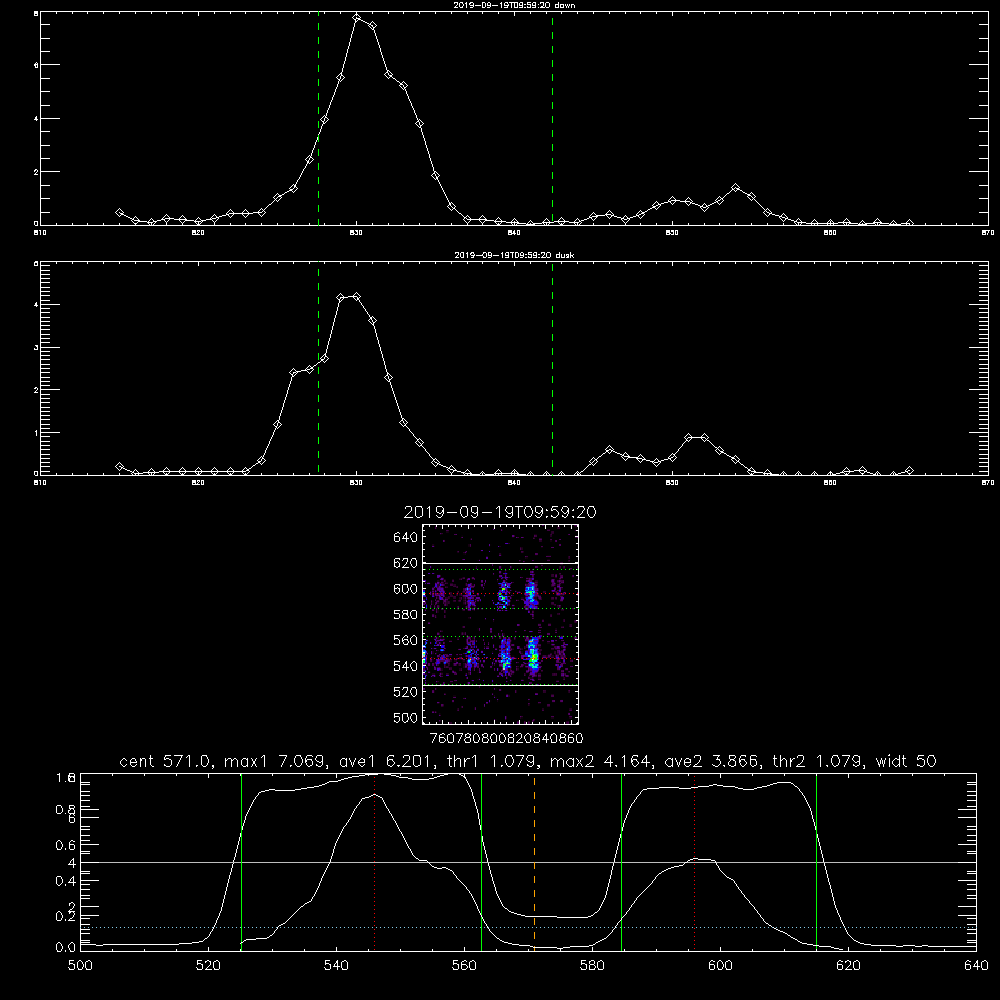Click the horizontal dotted threshold line in bottom plot
Viewport: 1000px width, 1000px height.
point(528,927)
